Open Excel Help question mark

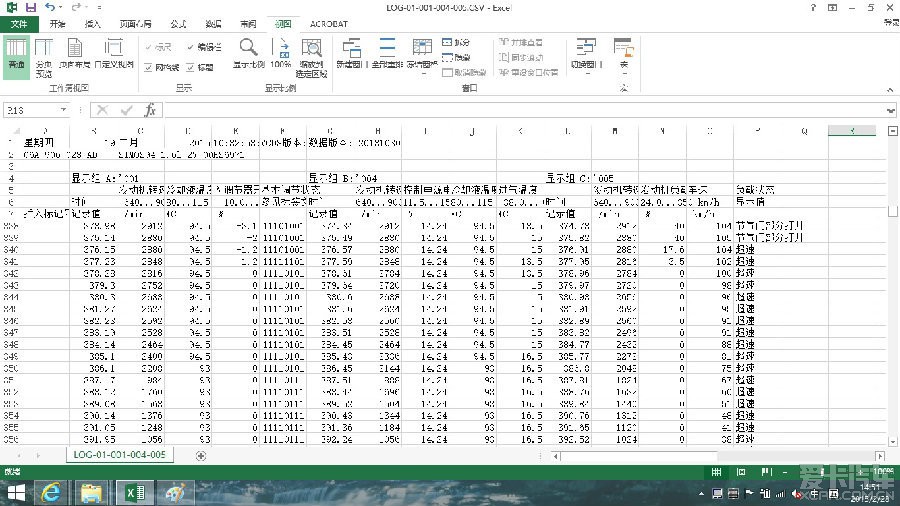[x=813, y=7]
